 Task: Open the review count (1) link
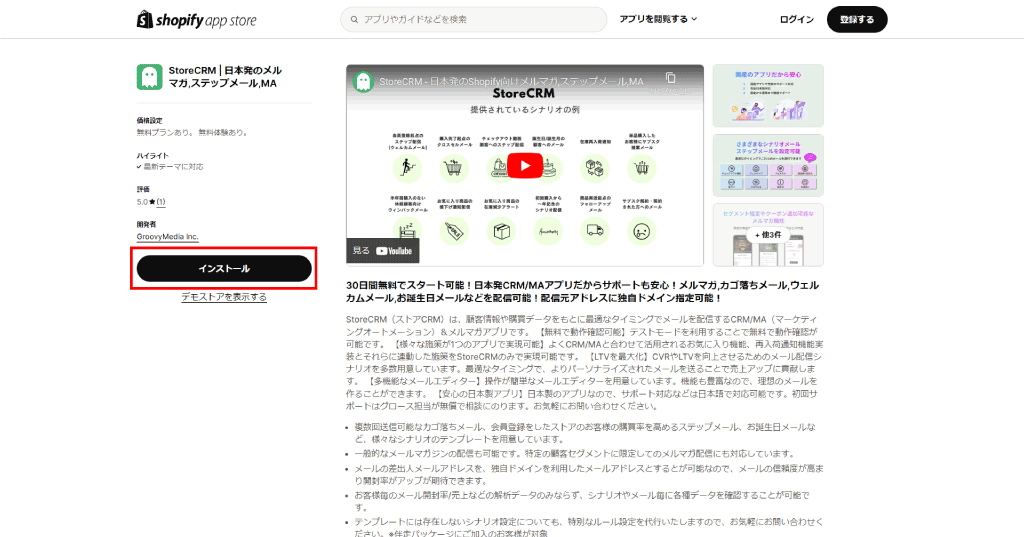[x=161, y=202]
